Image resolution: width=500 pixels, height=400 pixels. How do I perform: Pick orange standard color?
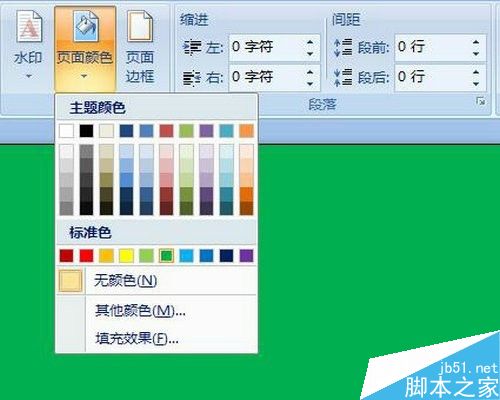[106, 256]
